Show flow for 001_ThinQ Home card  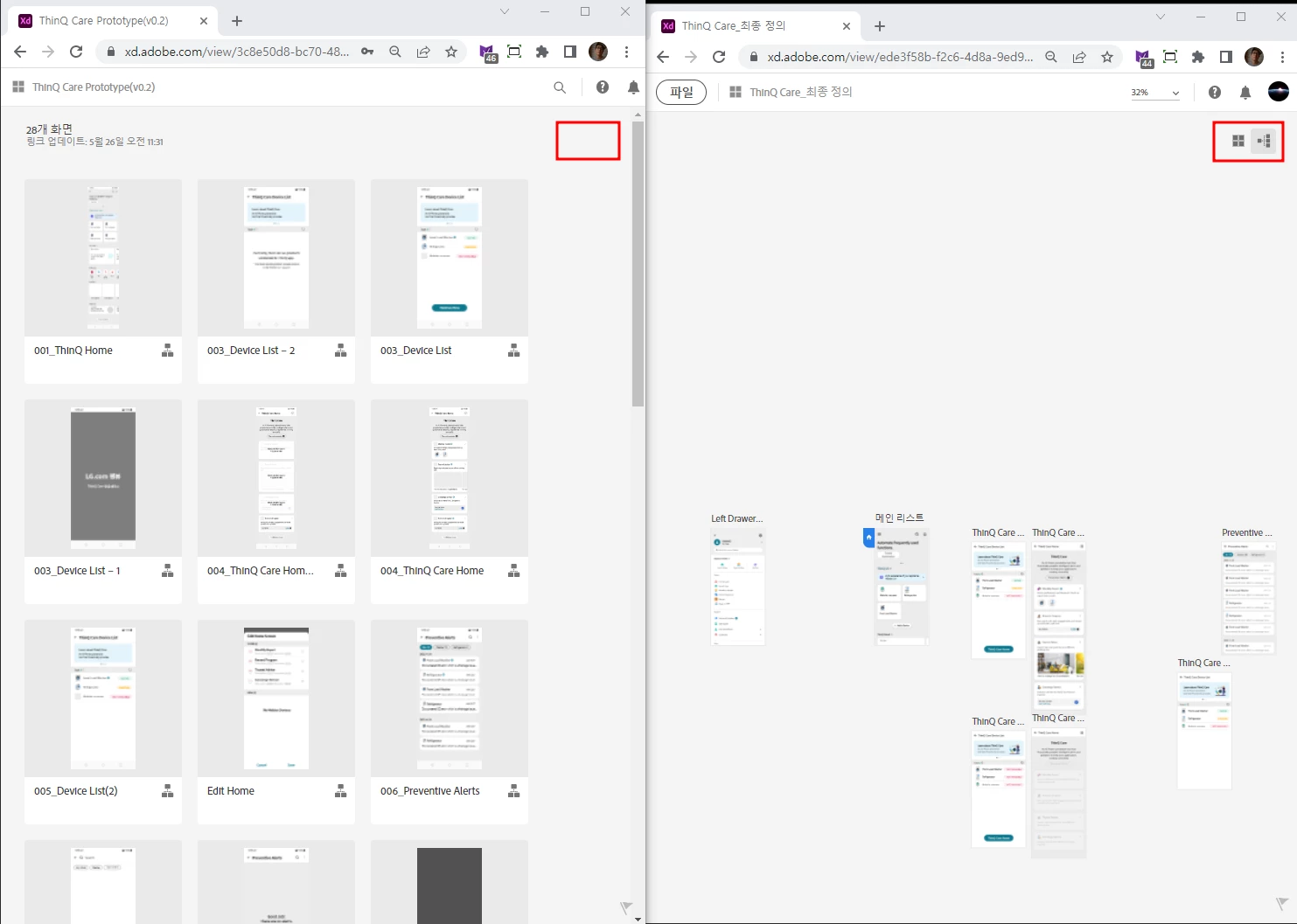coord(167,351)
